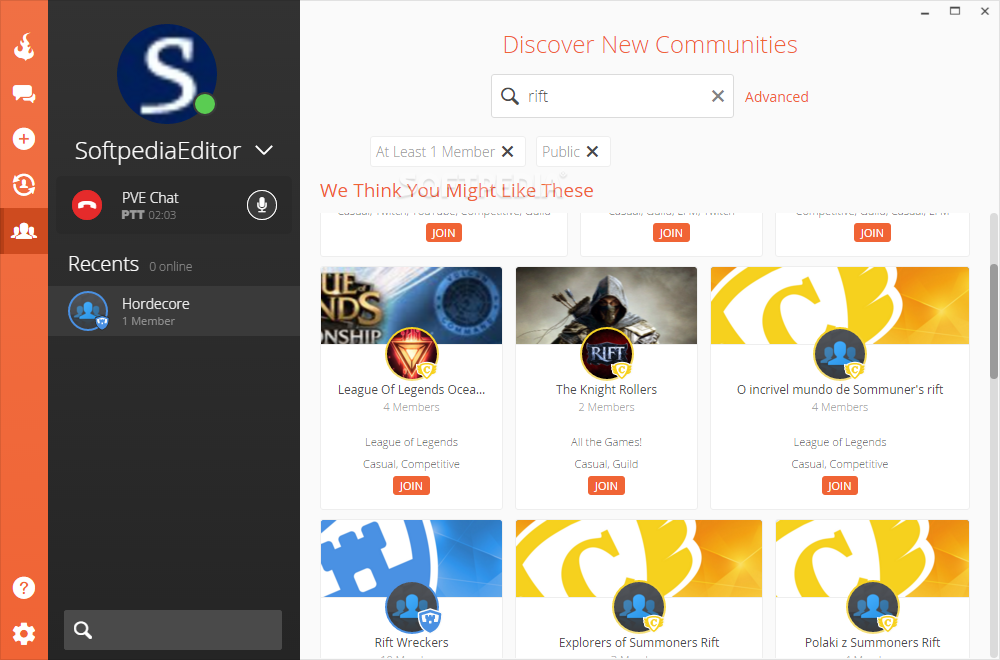The image size is (1000, 660).
Task: Open Hordecore in Recents list
Action: pyautogui.click(x=173, y=311)
